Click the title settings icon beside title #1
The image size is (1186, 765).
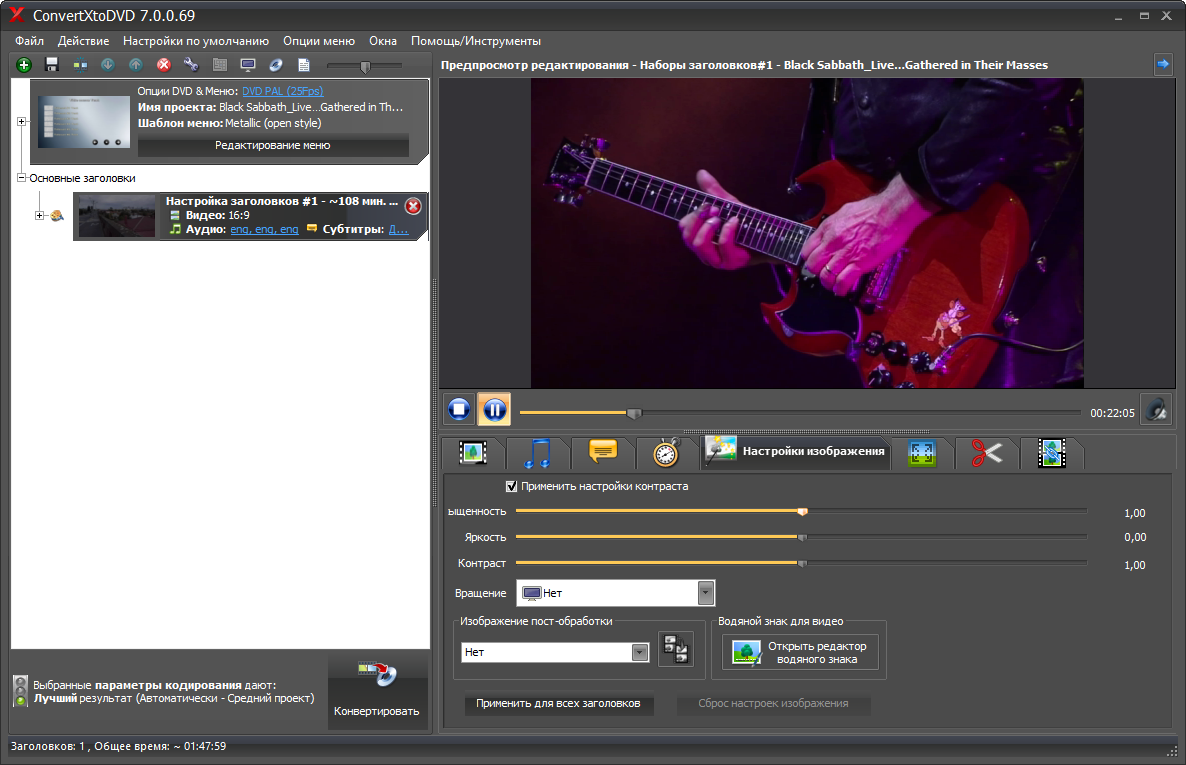57,216
